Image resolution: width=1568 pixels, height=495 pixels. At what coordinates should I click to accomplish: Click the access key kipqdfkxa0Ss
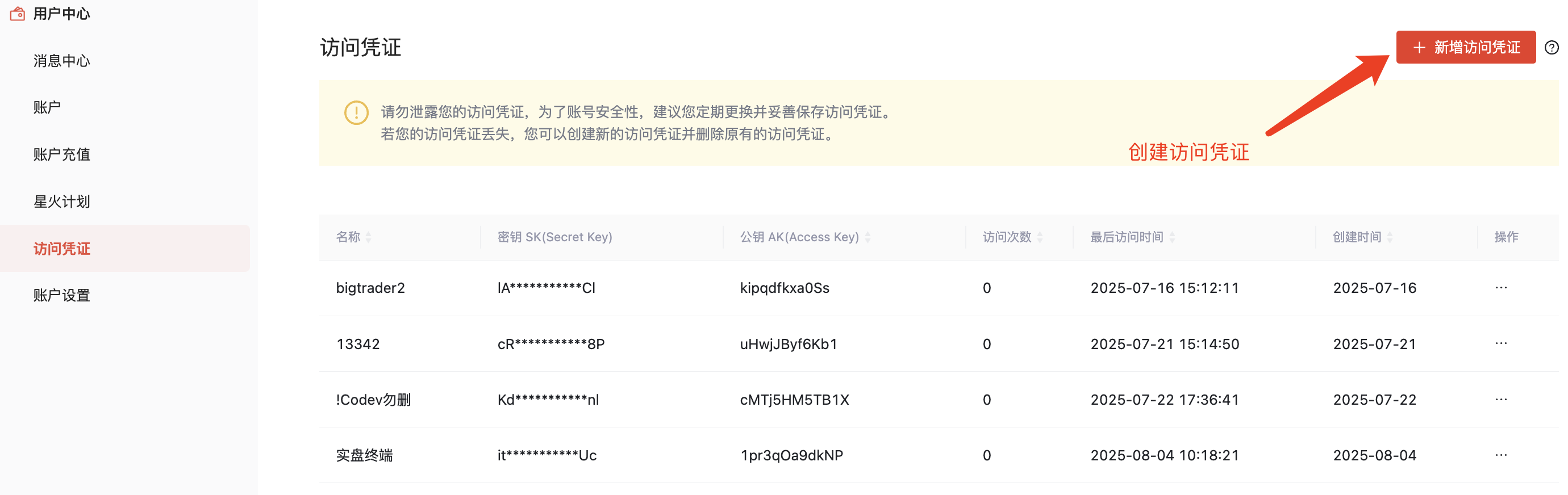pyautogui.click(x=784, y=288)
